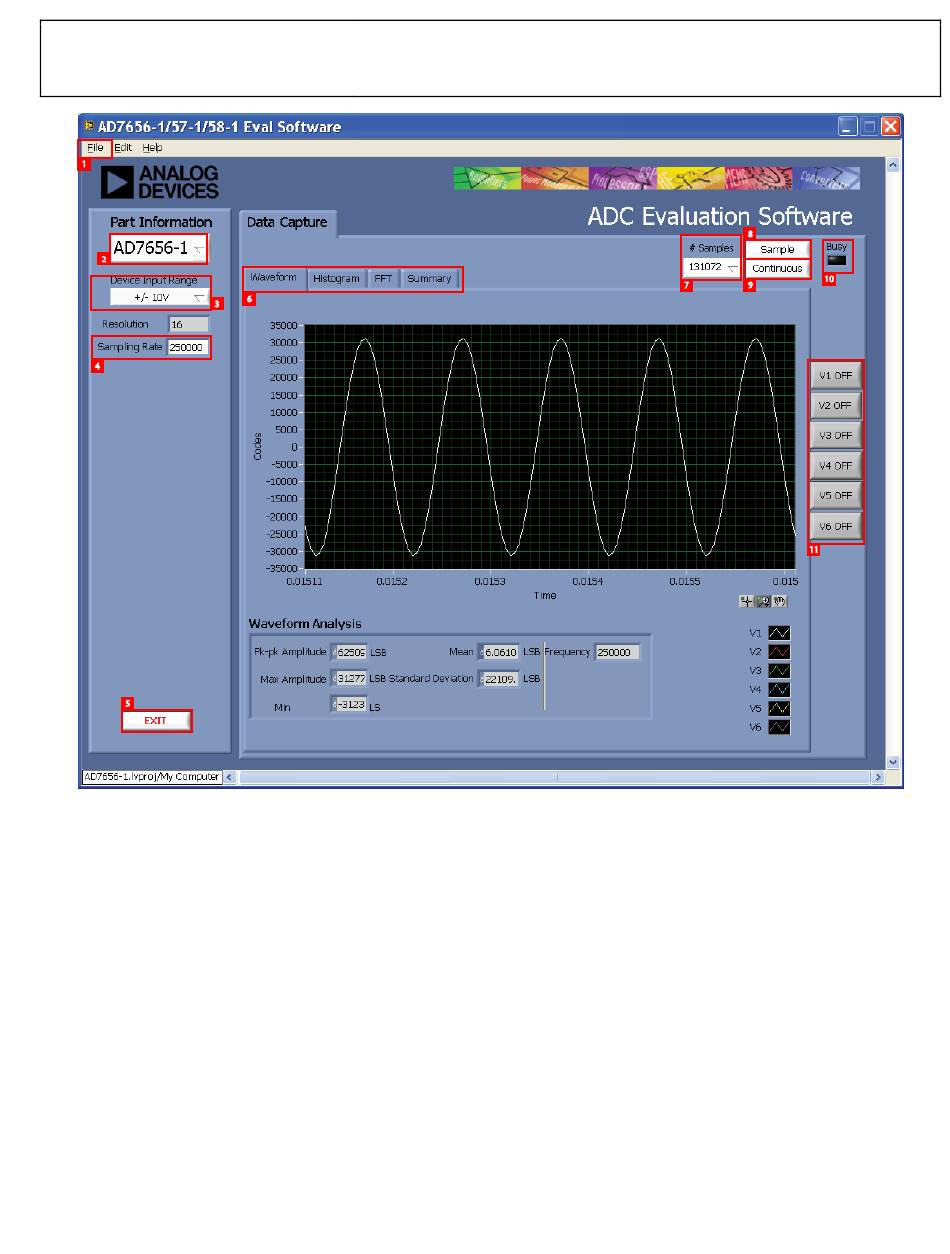Toggle channel V2 OFF button
The image size is (950, 1254).
click(x=835, y=407)
